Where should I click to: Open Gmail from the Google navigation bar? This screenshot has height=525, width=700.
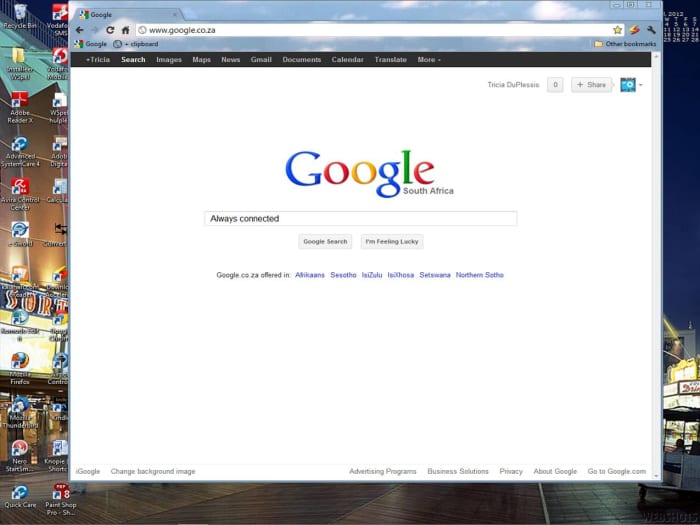(261, 59)
